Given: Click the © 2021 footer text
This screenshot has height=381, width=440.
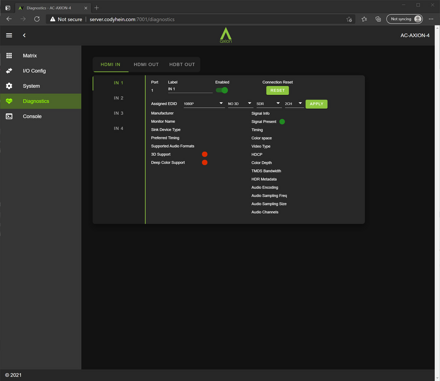Looking at the screenshot, I should tap(13, 375).
